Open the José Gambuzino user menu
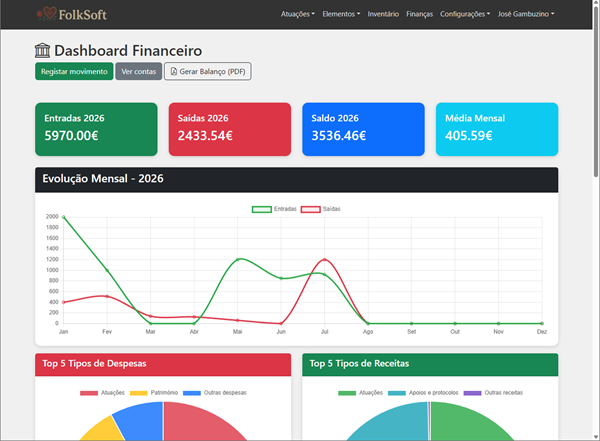 click(526, 14)
